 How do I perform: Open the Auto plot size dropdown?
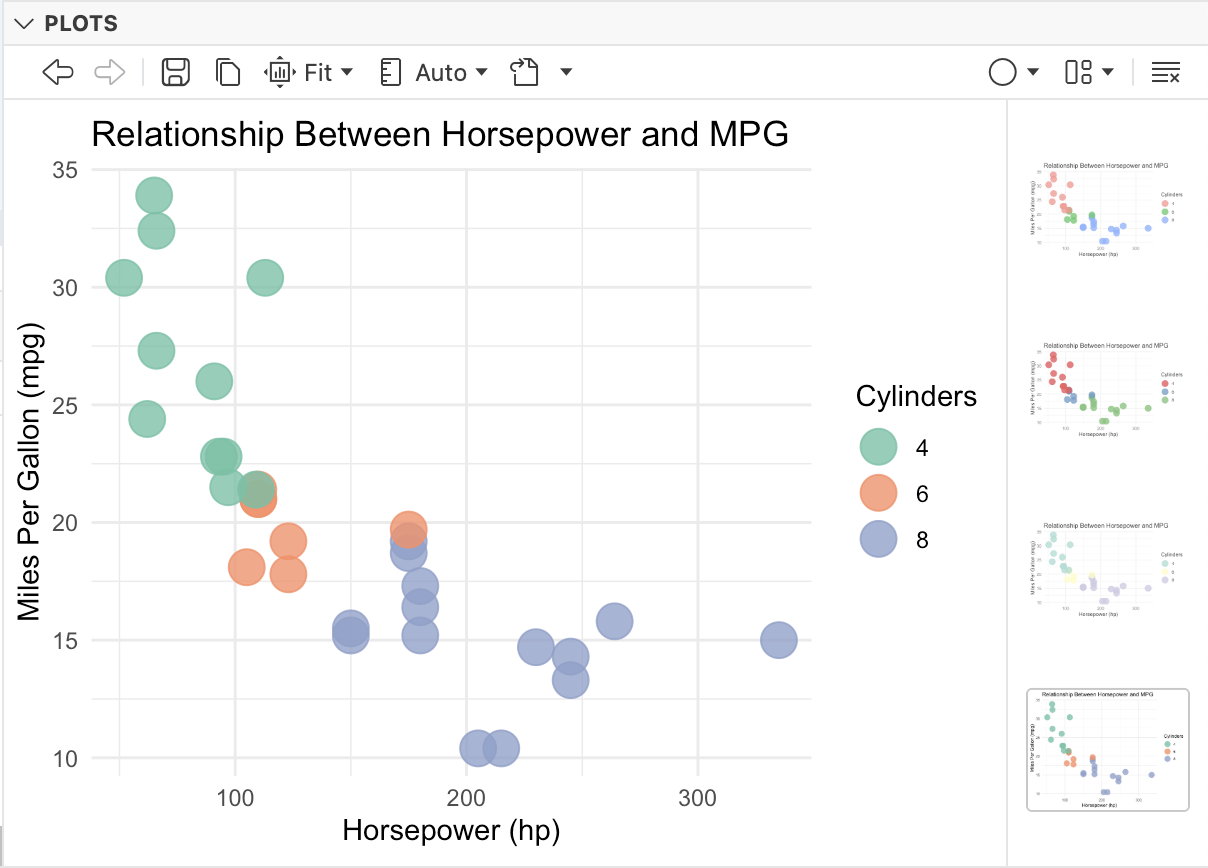tap(435, 72)
